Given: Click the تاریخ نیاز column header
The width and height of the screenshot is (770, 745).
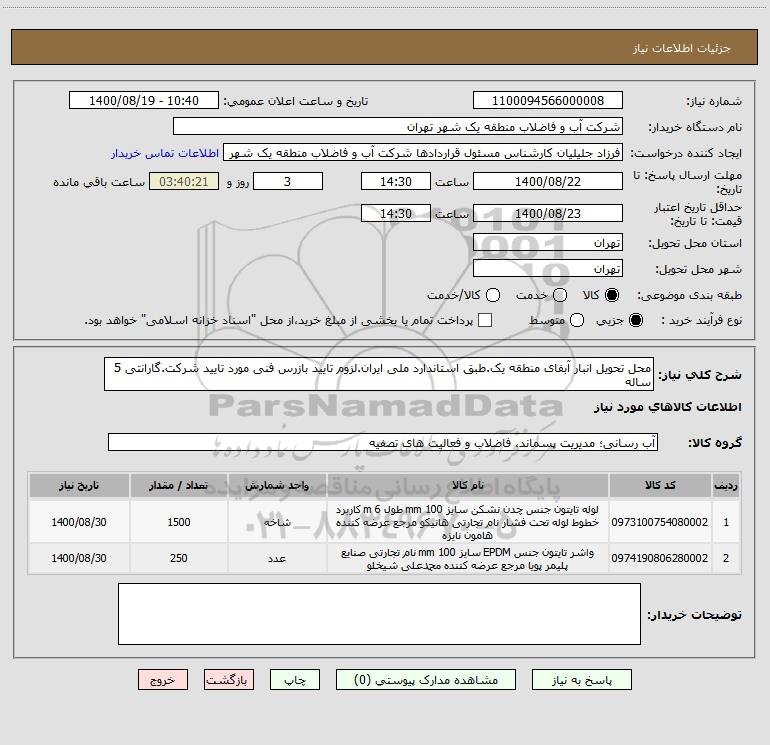Looking at the screenshot, I should tap(79, 486).
